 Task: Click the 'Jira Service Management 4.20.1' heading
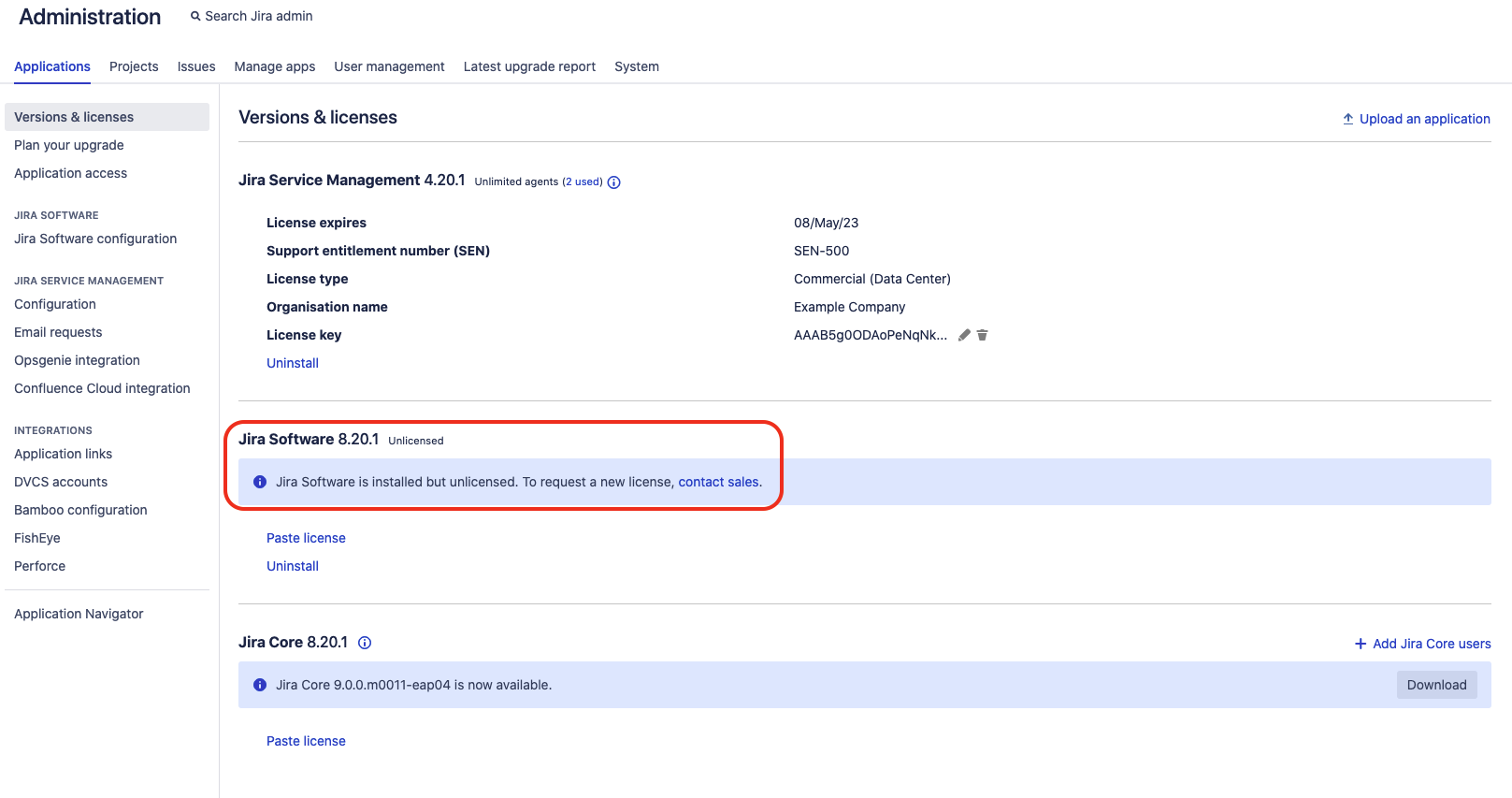point(352,180)
